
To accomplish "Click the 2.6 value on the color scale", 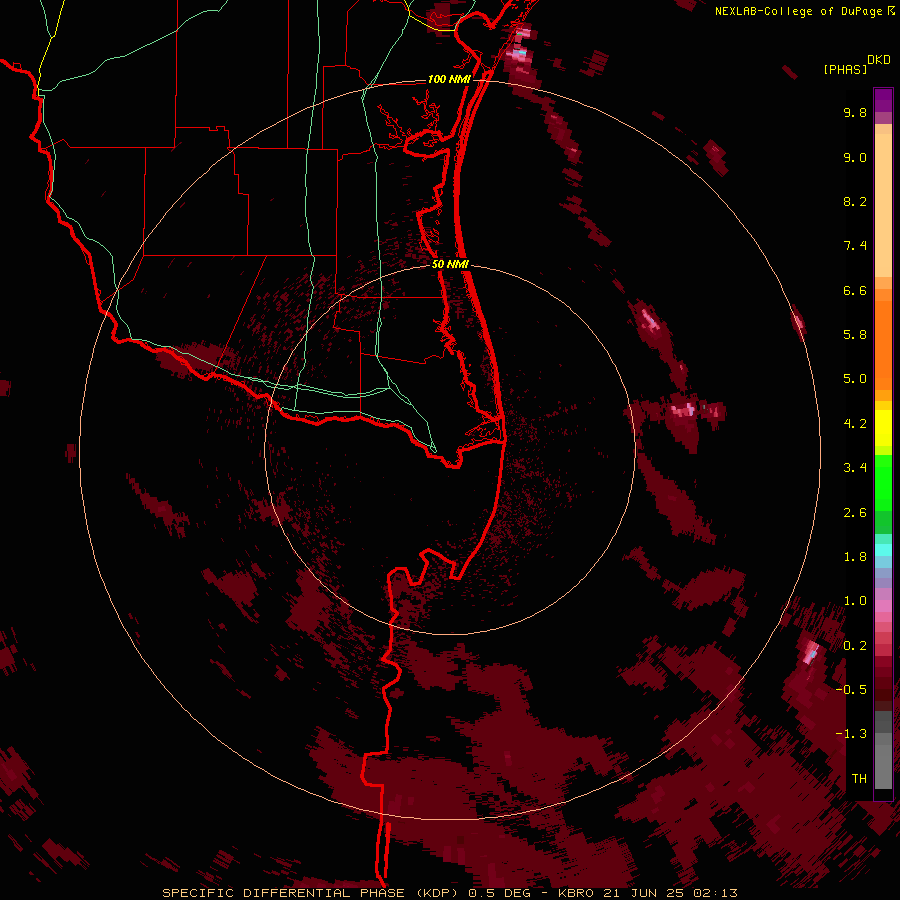I will 855,513.
